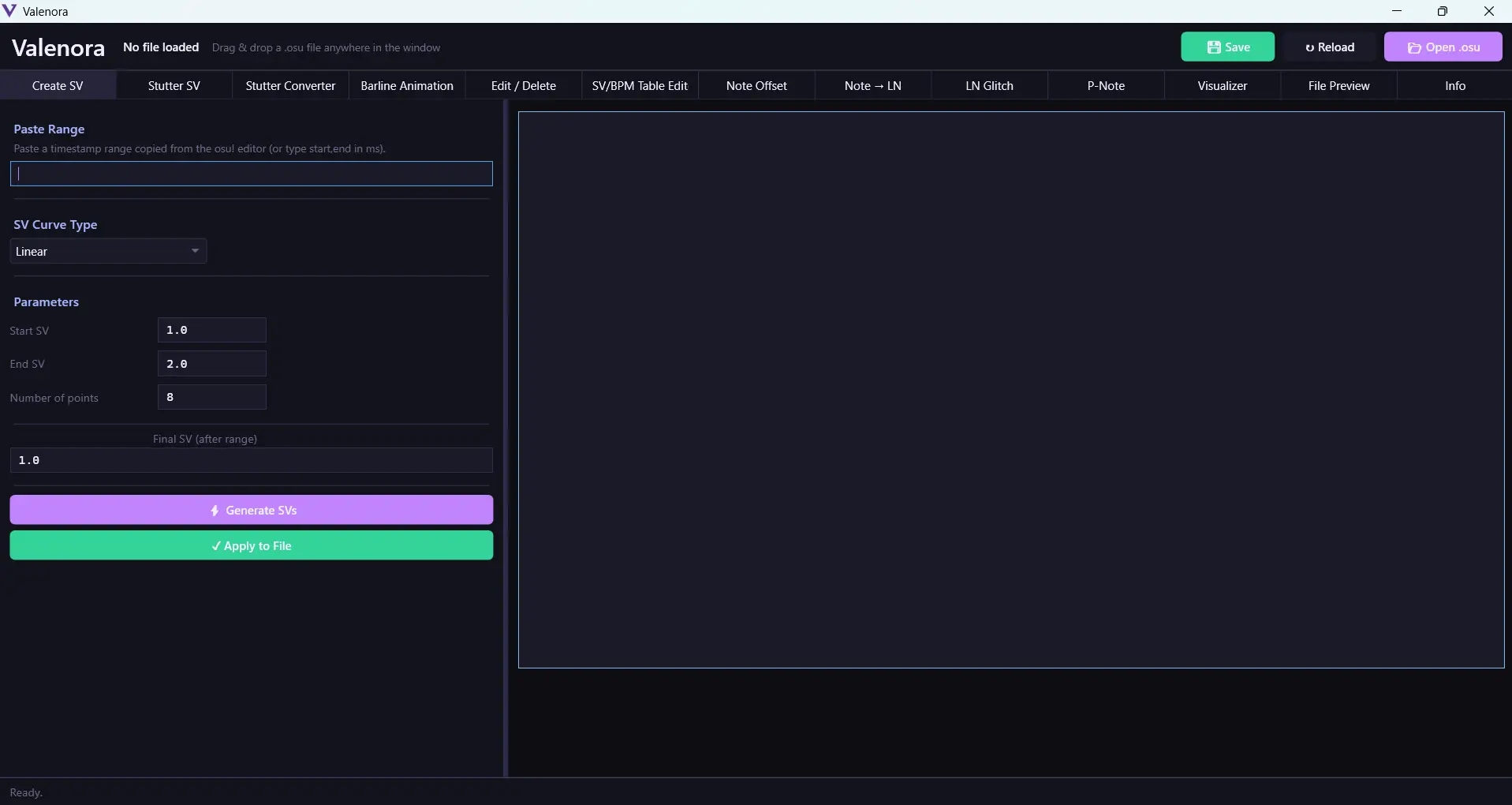Viewport: 1512px width, 805px height.
Task: Restore down the Valenora window
Action: point(1443,11)
